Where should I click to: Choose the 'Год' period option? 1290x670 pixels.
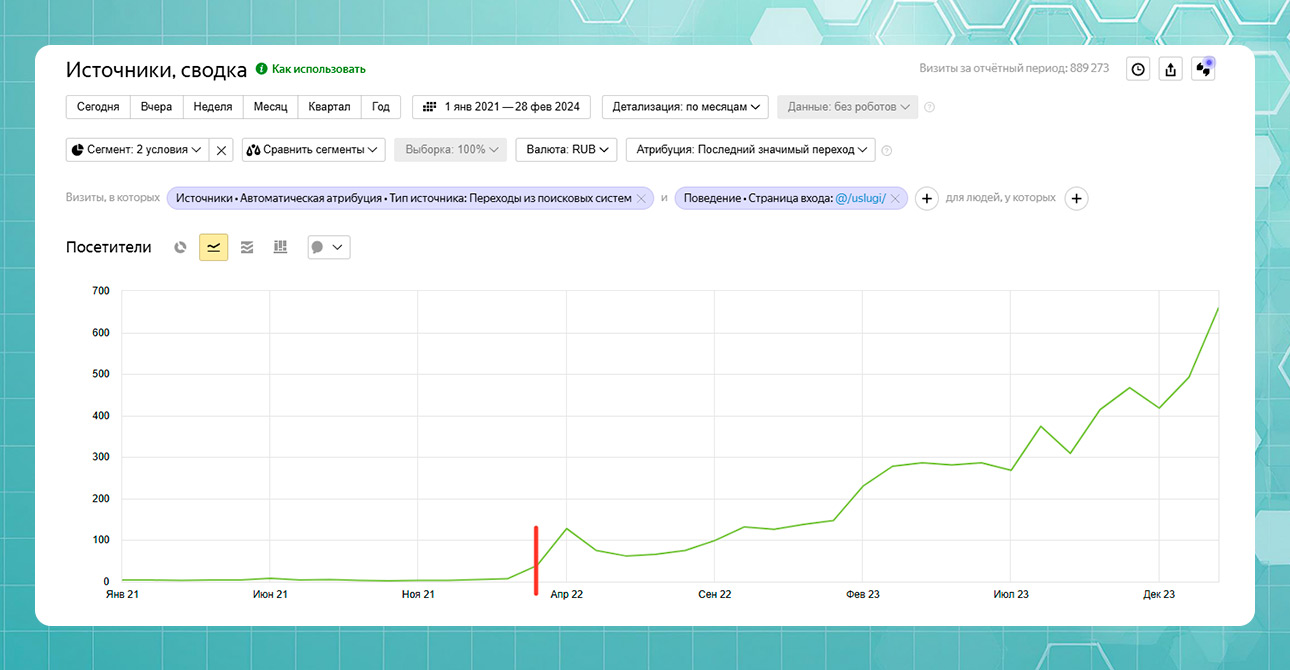click(381, 107)
